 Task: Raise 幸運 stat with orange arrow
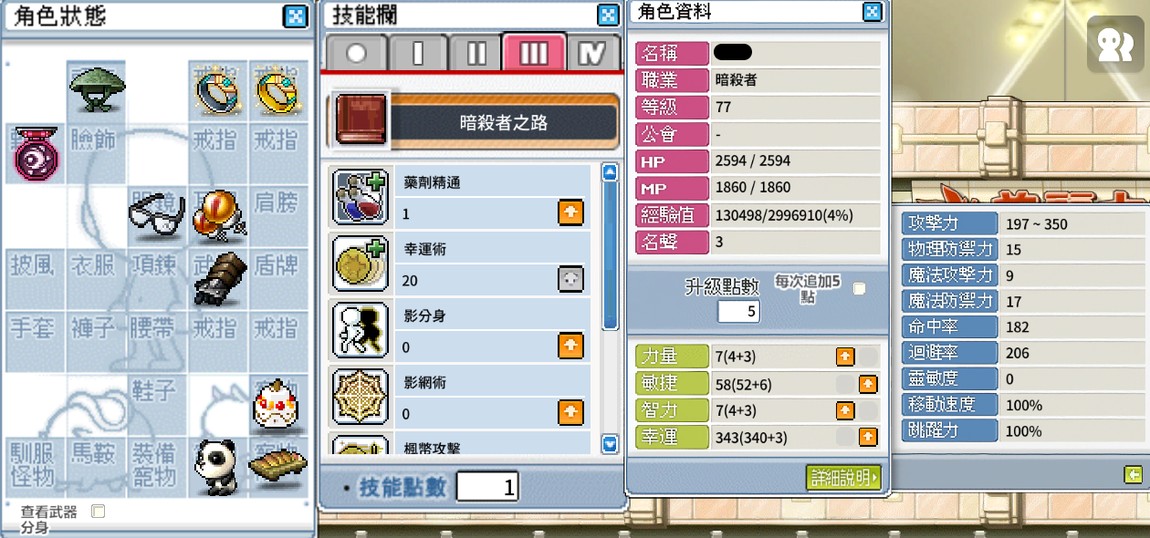pyautogui.click(x=868, y=438)
